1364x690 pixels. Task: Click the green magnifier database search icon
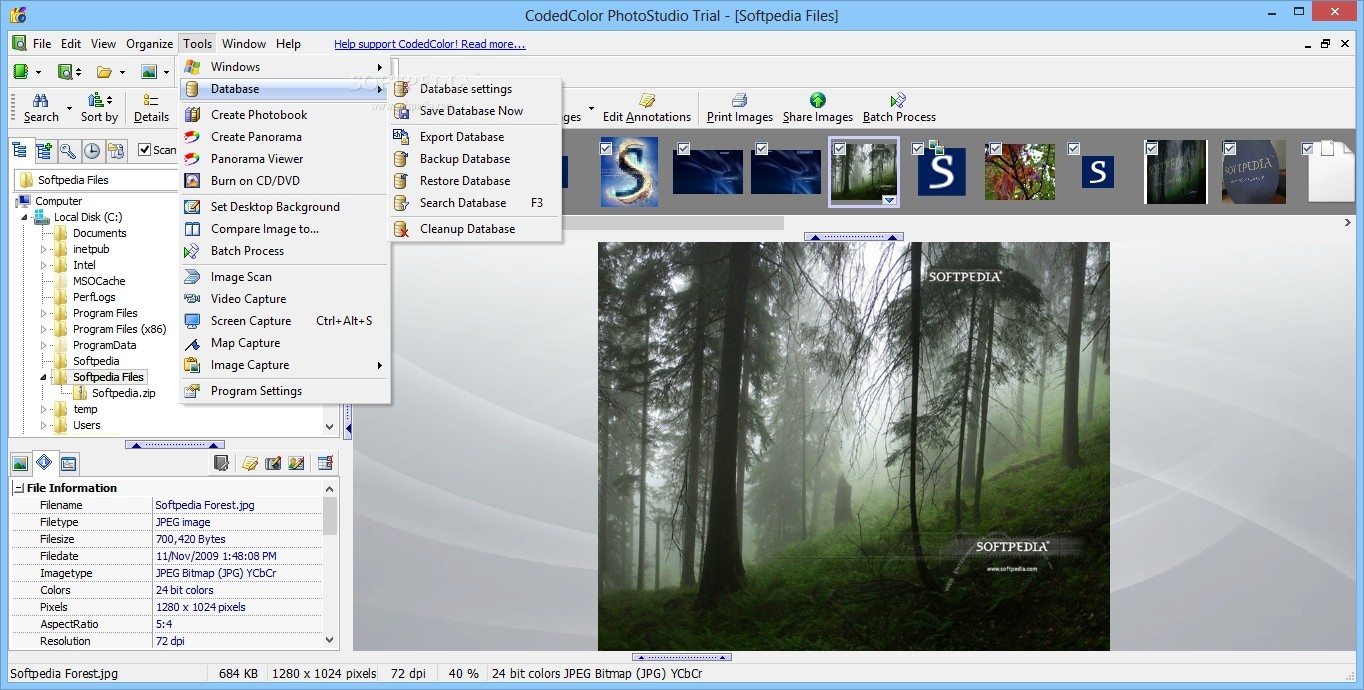coord(63,72)
